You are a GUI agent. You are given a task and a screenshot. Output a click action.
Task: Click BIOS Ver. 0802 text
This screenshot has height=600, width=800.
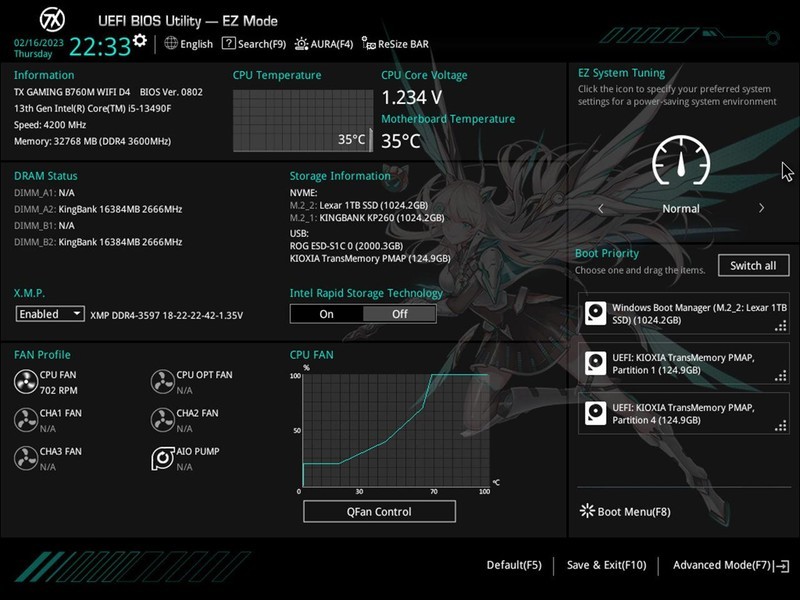point(171,92)
